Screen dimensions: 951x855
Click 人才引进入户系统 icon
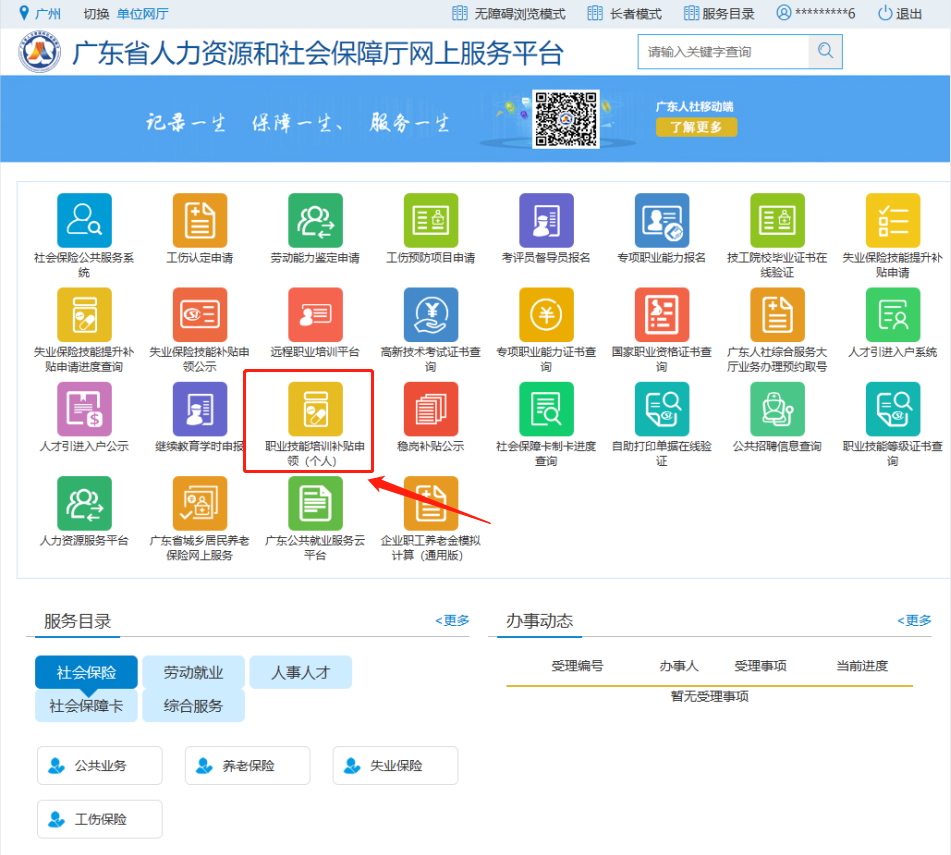coord(892,315)
